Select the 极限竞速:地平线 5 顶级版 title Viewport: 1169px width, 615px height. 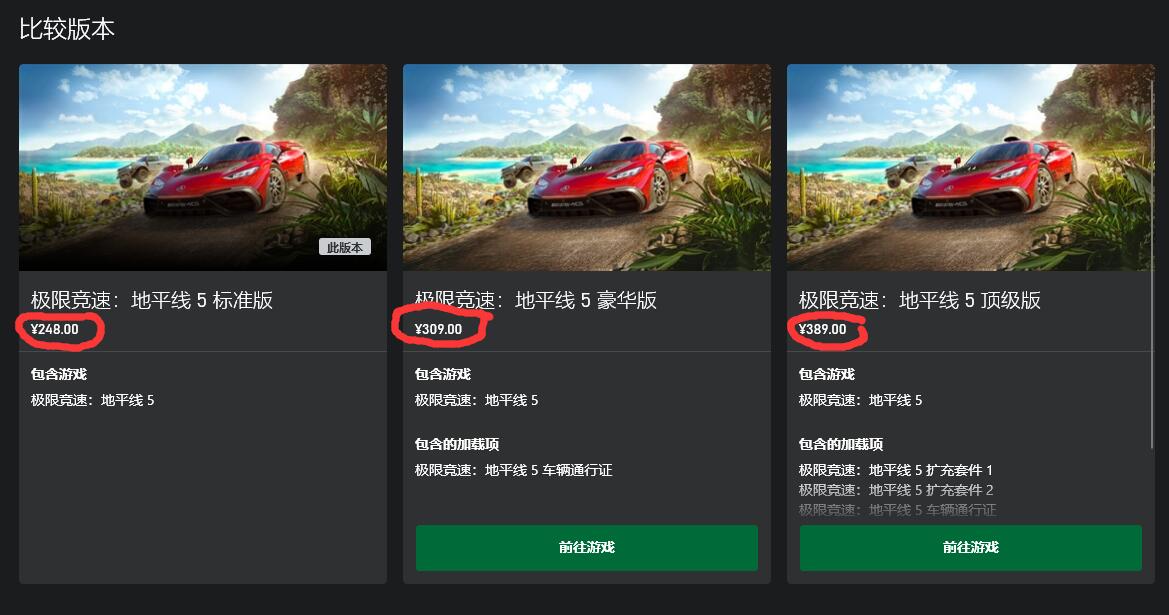pos(920,300)
